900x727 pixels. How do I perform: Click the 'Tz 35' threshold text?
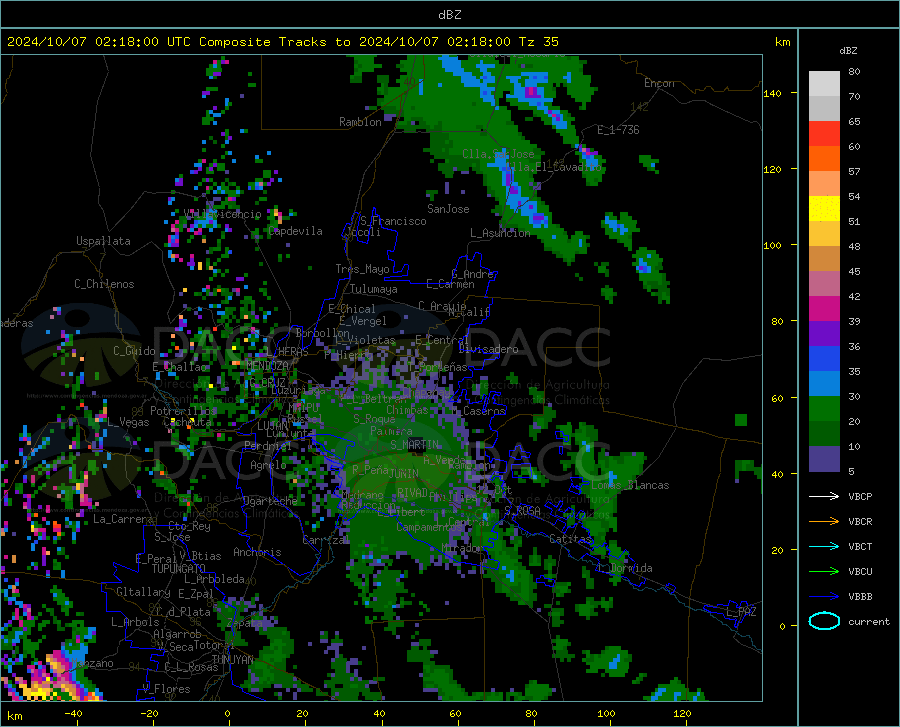pos(538,42)
